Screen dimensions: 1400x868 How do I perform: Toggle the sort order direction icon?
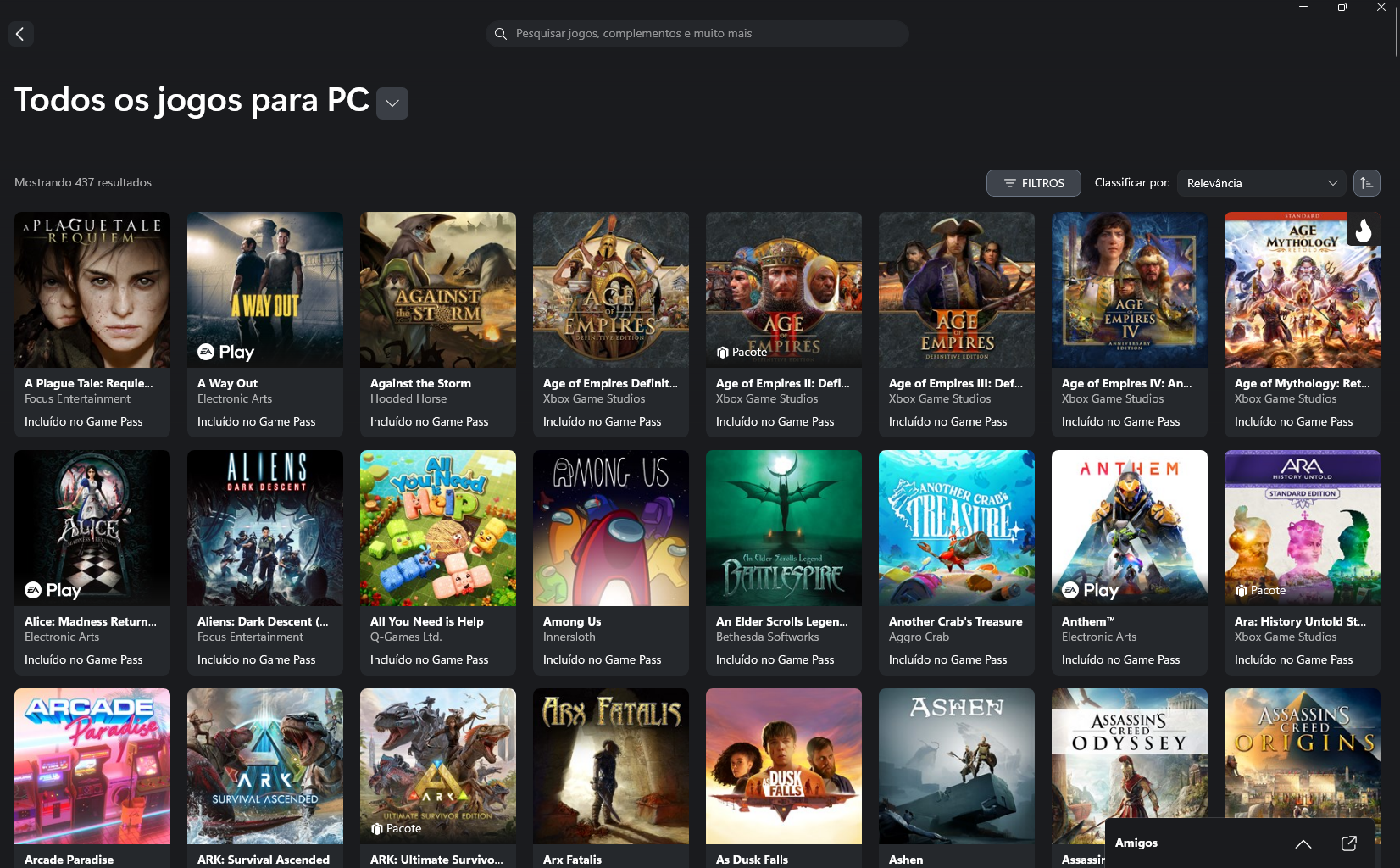coord(1366,183)
